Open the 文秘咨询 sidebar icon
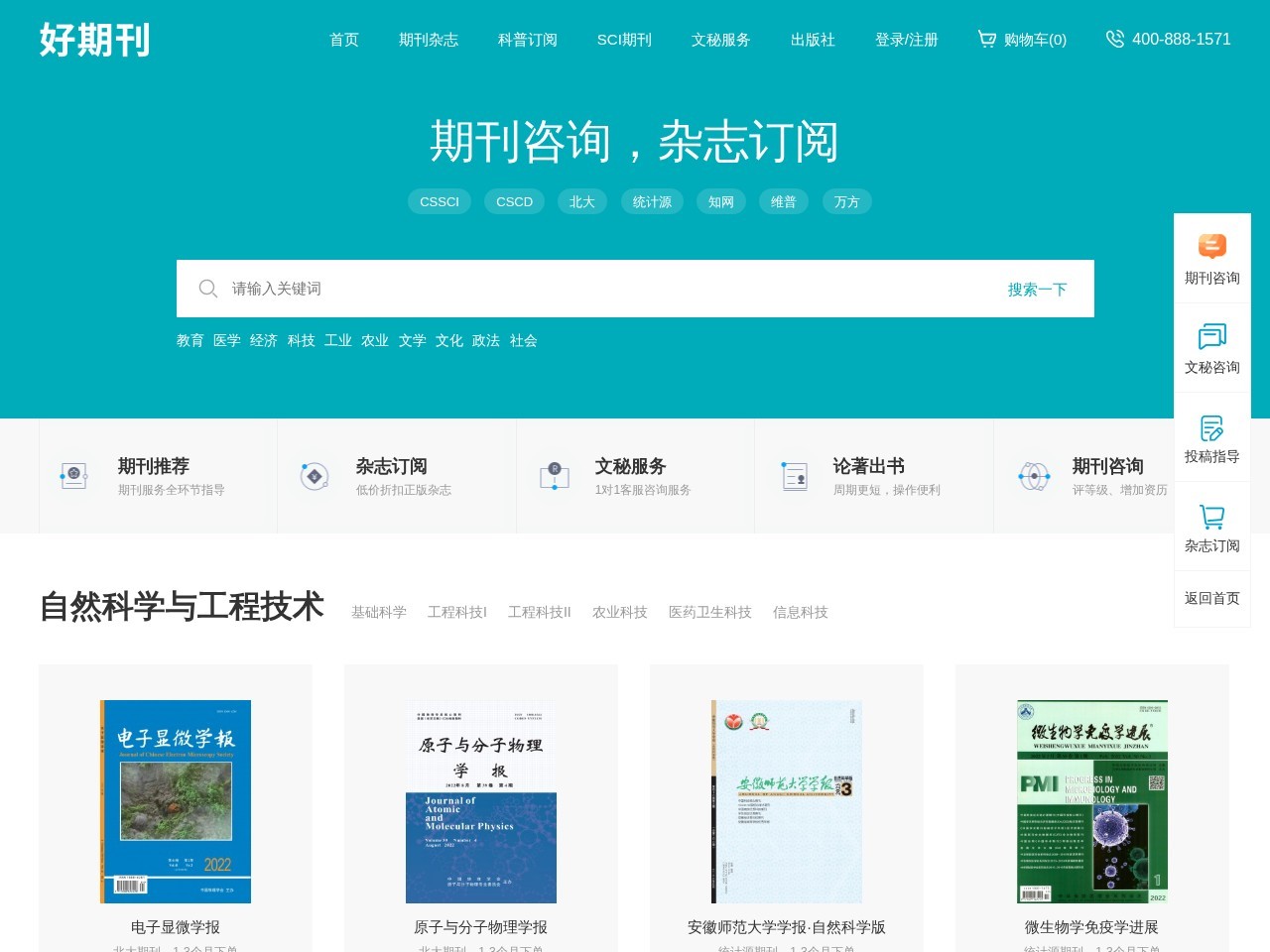1270x952 pixels. tap(1211, 334)
